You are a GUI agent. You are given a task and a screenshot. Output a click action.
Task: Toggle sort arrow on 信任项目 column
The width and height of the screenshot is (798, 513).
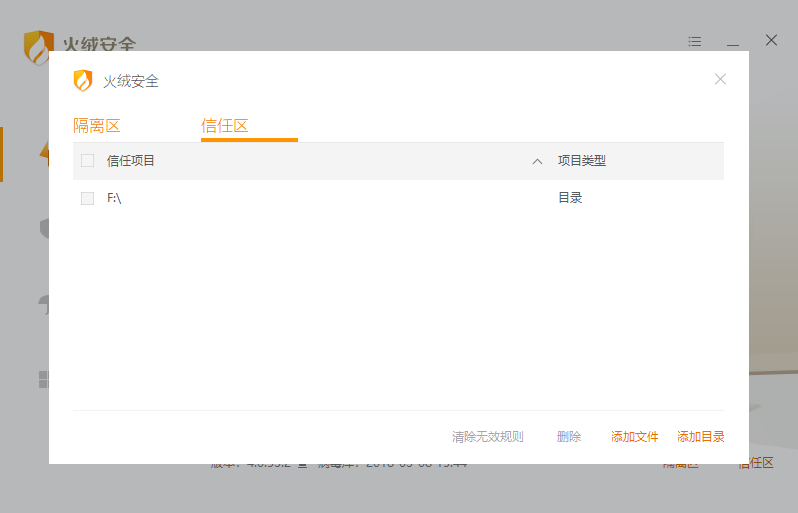[537, 161]
